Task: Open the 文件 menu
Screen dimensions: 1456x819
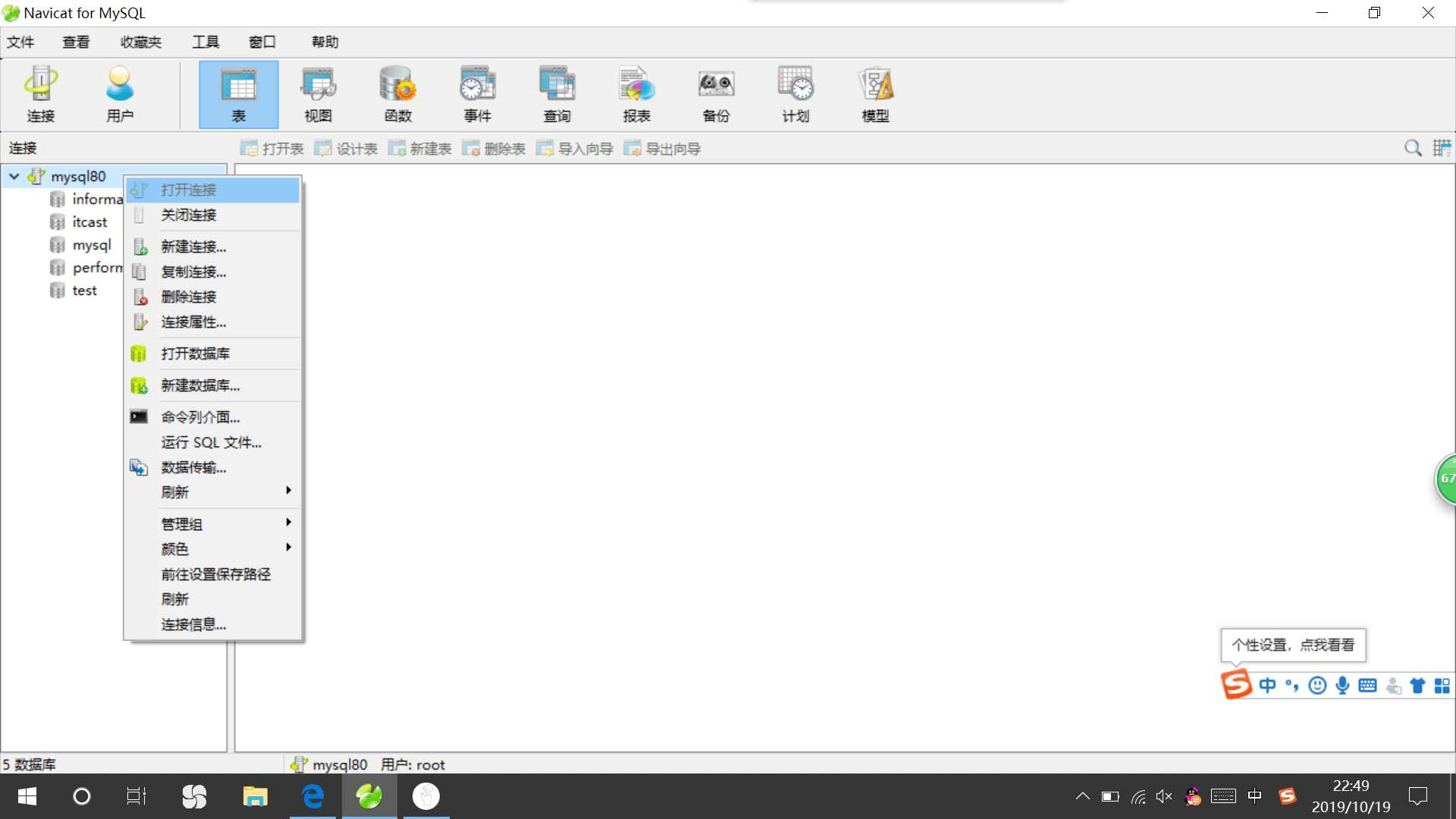Action: [x=20, y=42]
